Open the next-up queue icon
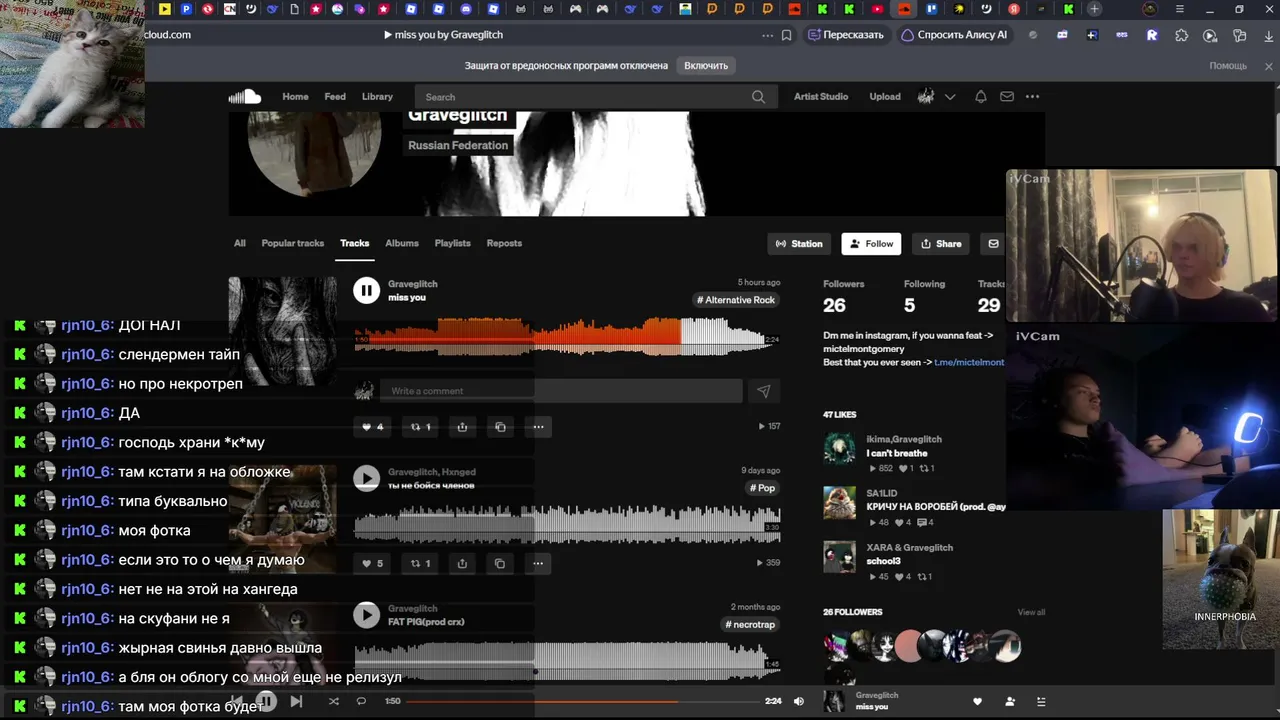1280x720 pixels. coord(1041,702)
